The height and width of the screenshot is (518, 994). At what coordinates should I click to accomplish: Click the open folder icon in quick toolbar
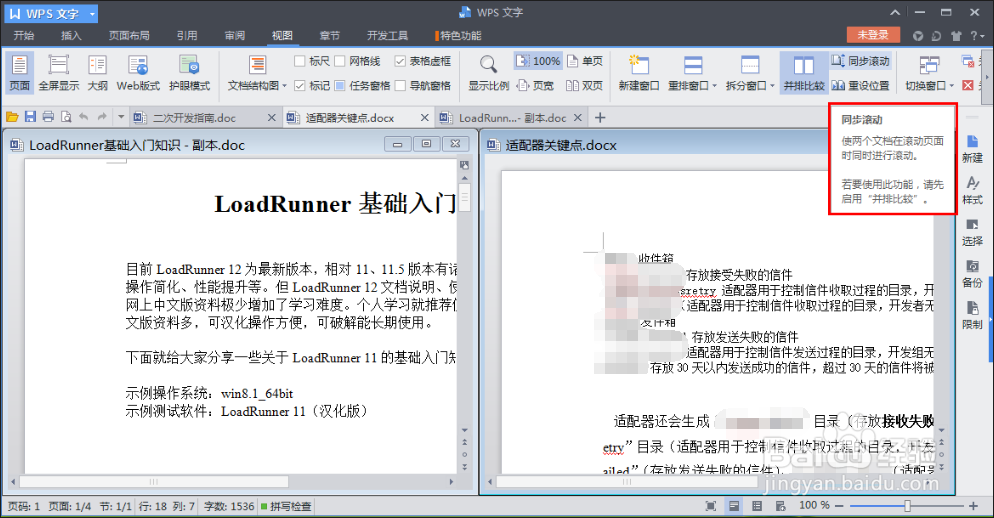[x=12, y=117]
